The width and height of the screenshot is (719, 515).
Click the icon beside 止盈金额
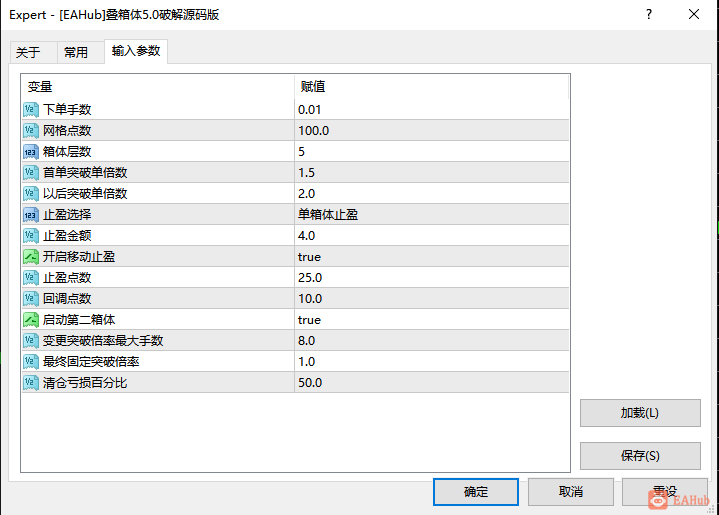pos(31,236)
